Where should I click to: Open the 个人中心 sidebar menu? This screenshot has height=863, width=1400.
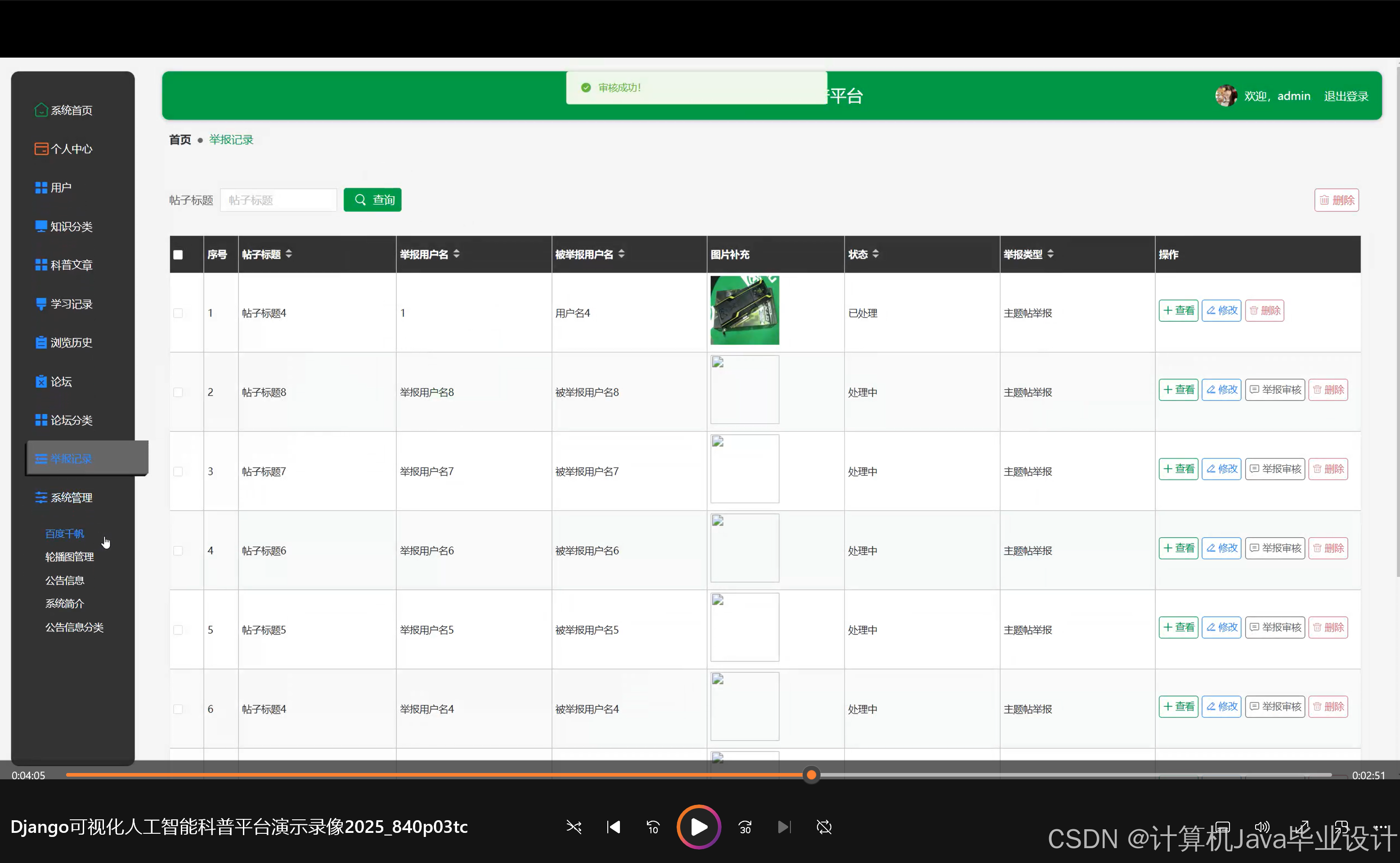64,148
